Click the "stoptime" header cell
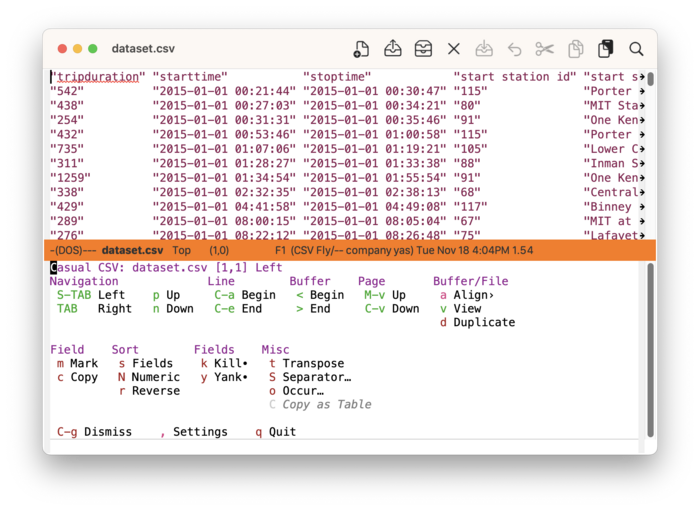This screenshot has height=511, width=700. [x=337, y=77]
